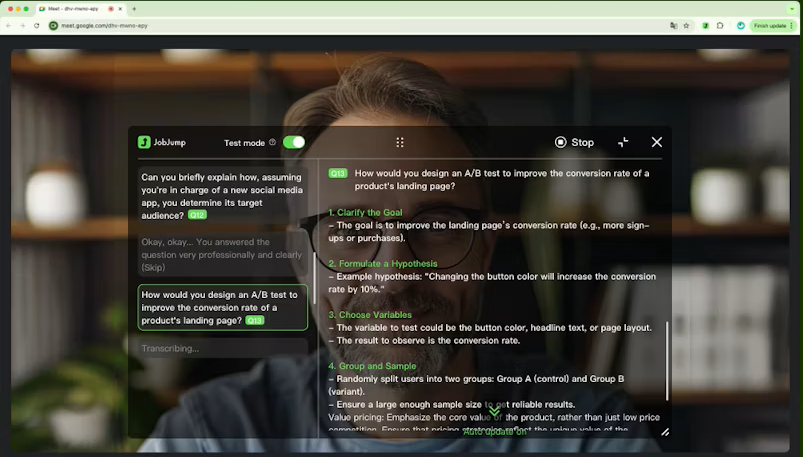Click the meet.google.com address bar
The image size is (803, 457).
coord(371,26)
